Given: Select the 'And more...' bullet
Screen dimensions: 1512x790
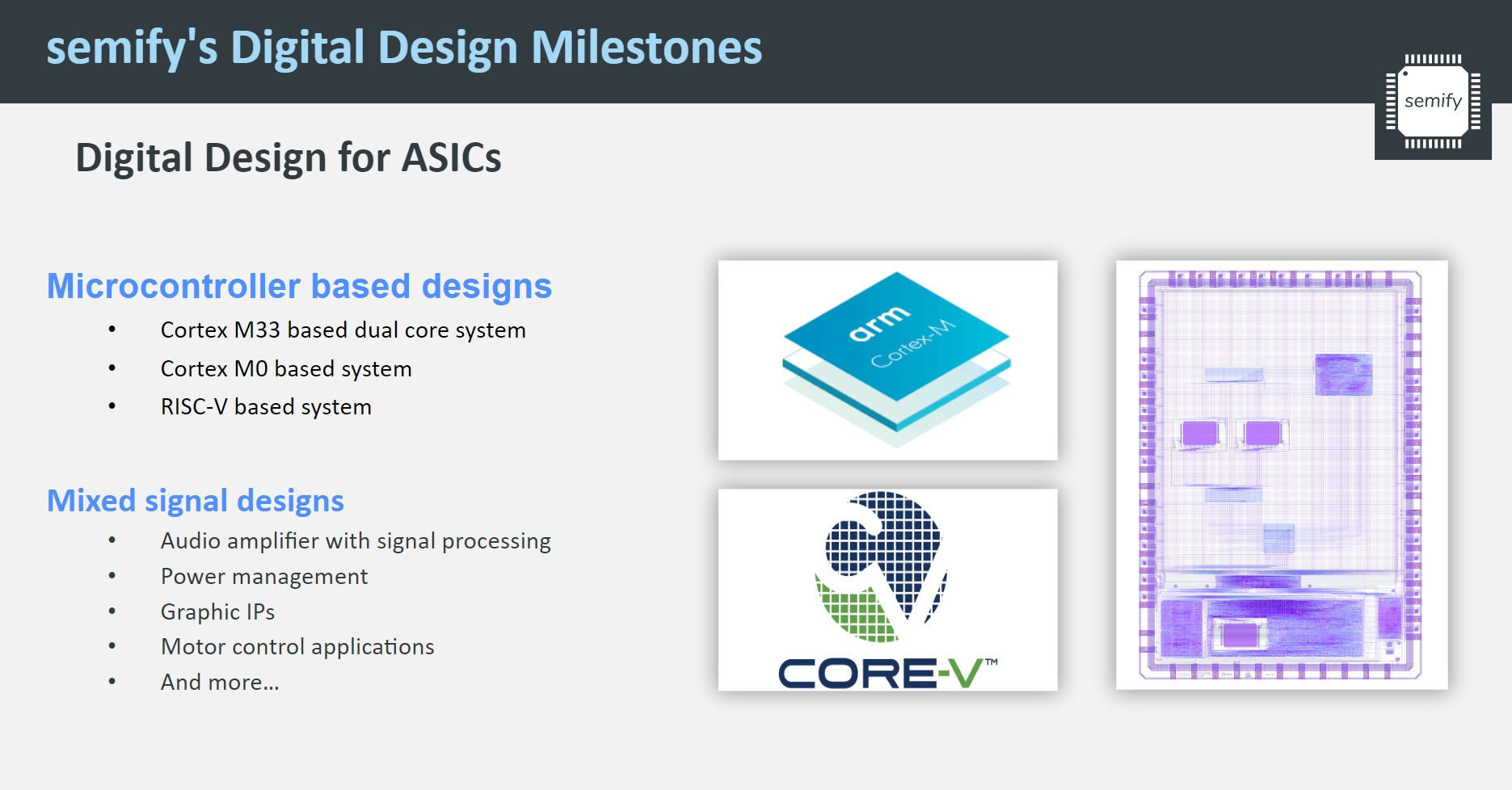Looking at the screenshot, I should 220,683.
